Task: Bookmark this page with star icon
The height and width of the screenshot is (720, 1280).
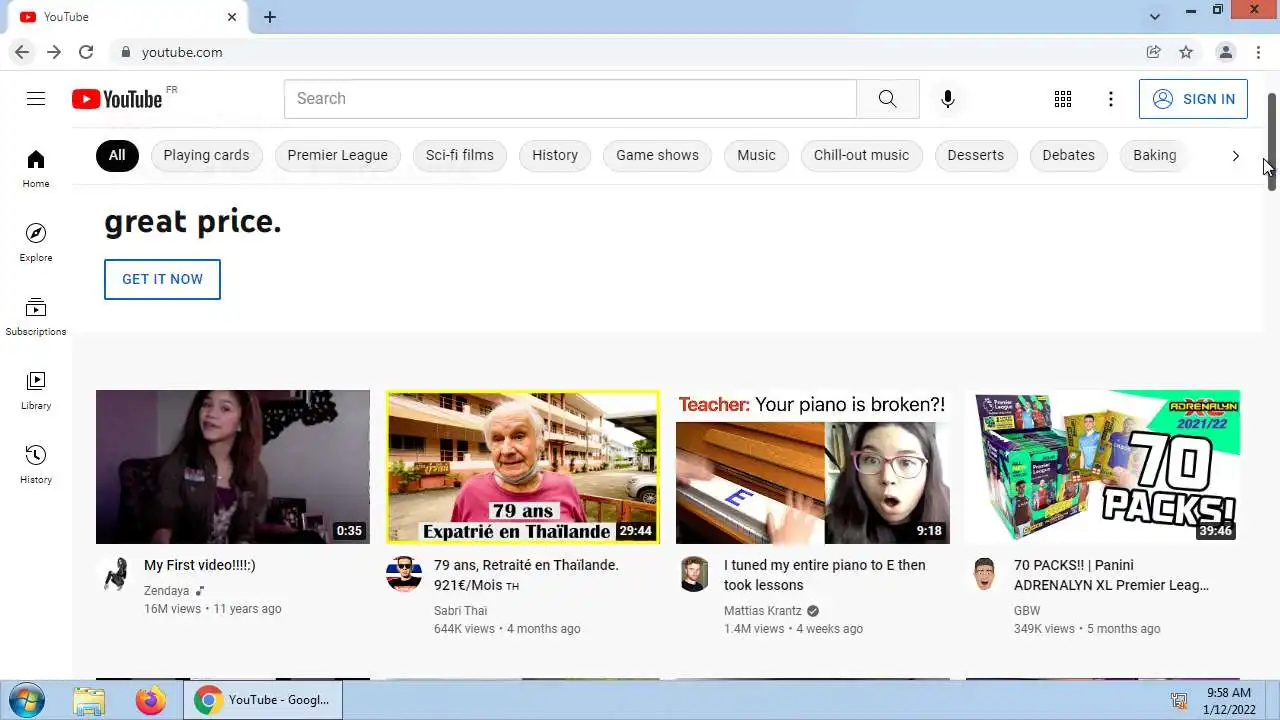Action: [x=1186, y=52]
